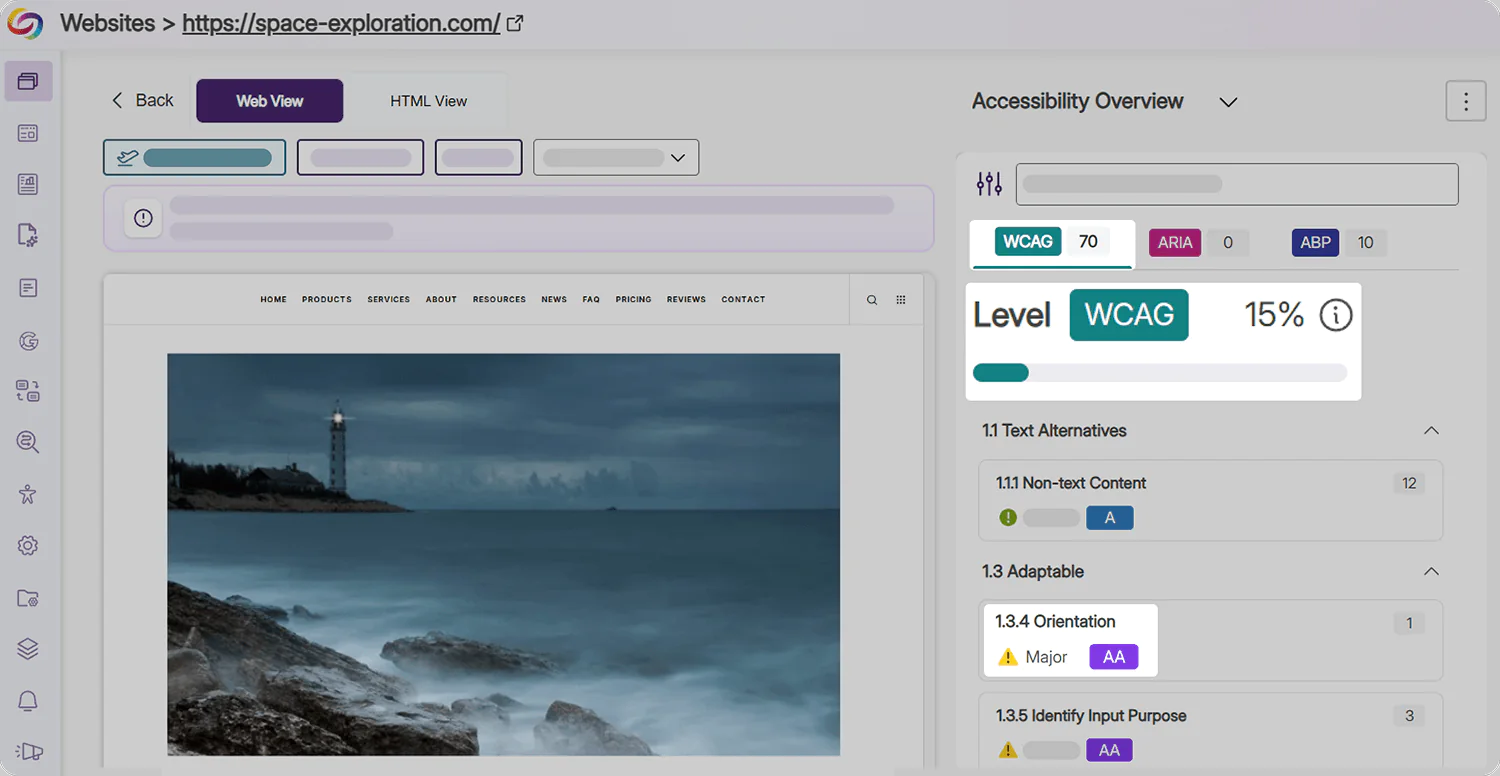Viewport: 1500px width, 776px height.
Task: Open the sync transfer icon in sidebar
Action: pyautogui.click(x=28, y=391)
